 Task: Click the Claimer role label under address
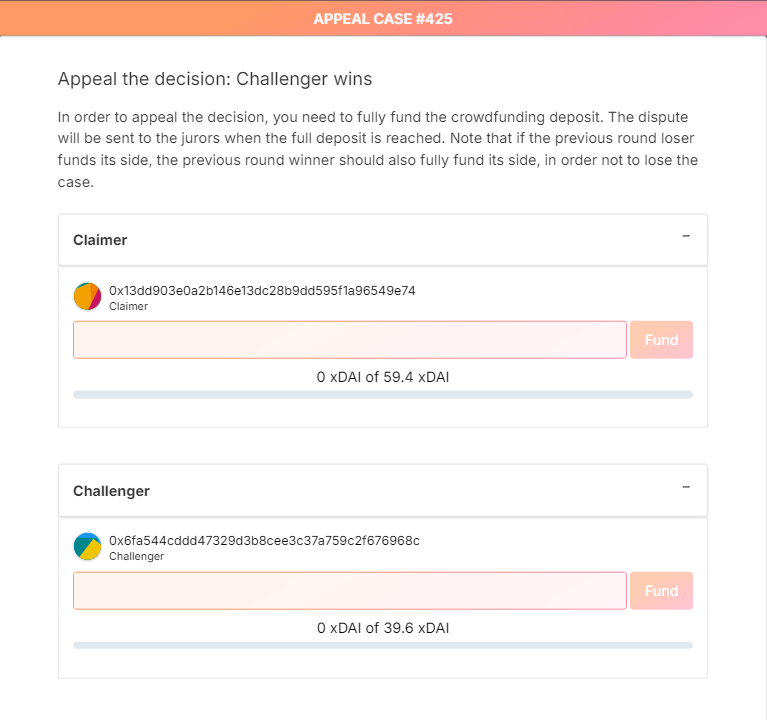pyautogui.click(x=128, y=306)
